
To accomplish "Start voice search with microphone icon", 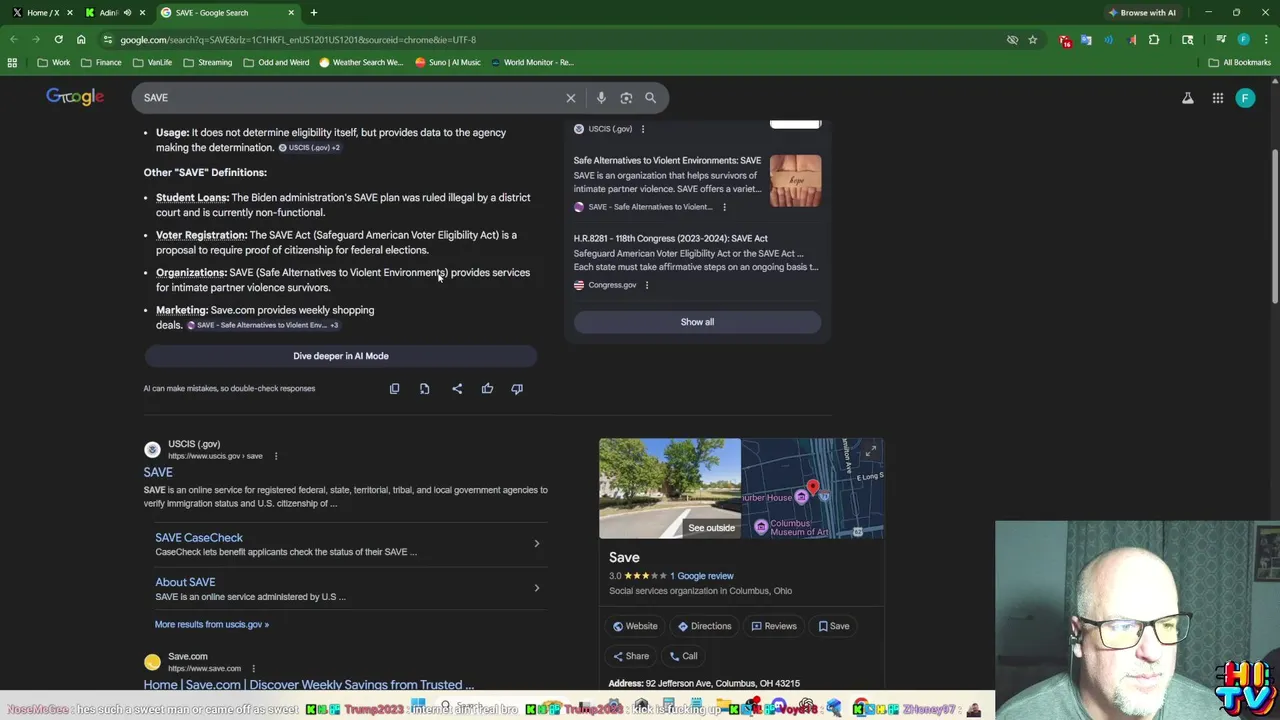I will tap(601, 98).
